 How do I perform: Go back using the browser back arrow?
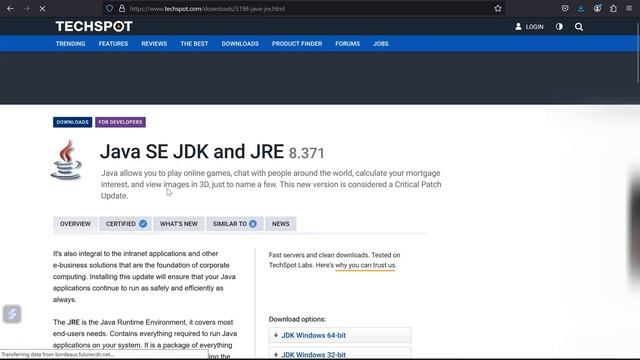click(10, 9)
